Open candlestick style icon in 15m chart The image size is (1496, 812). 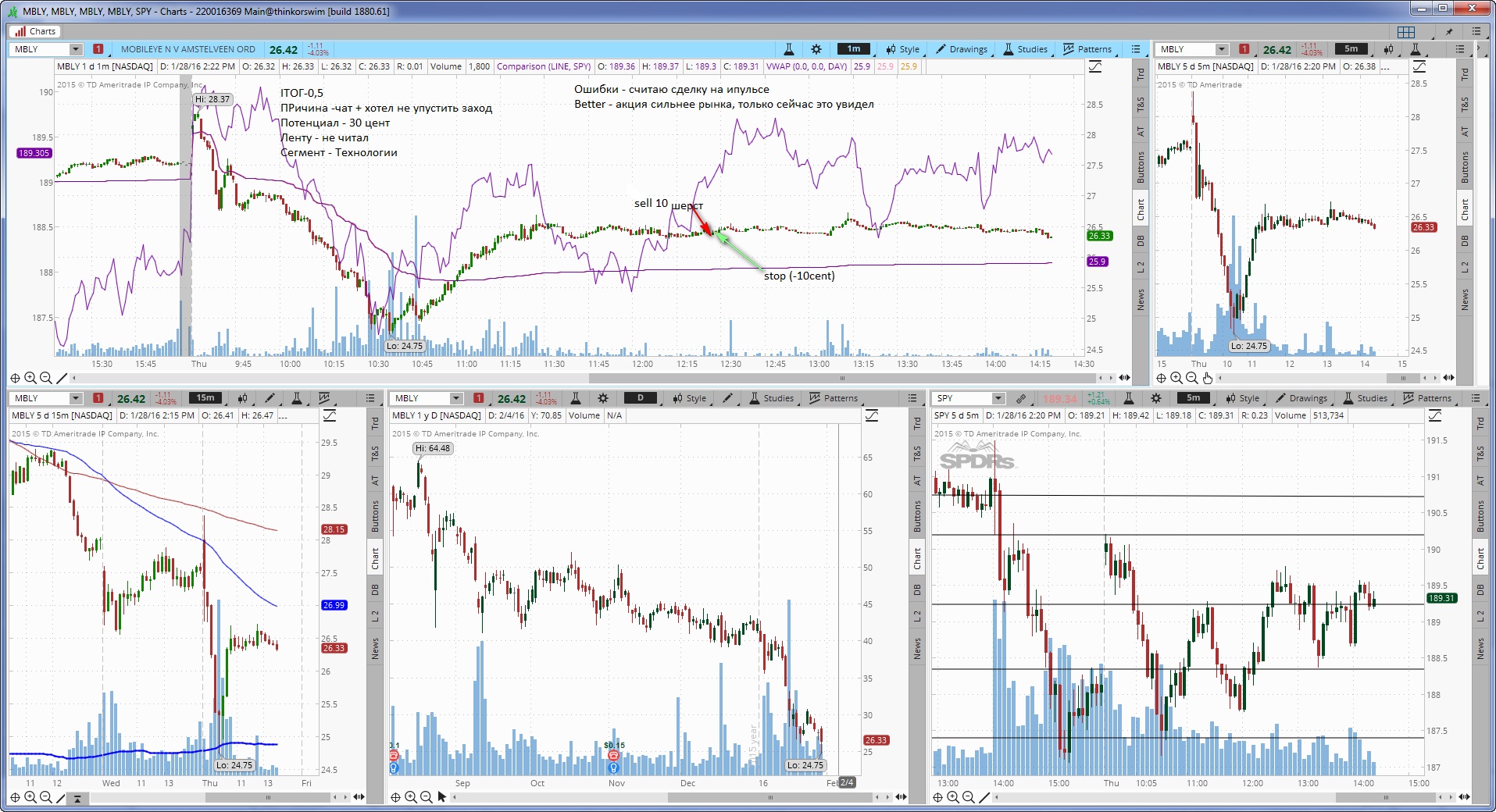point(243,398)
